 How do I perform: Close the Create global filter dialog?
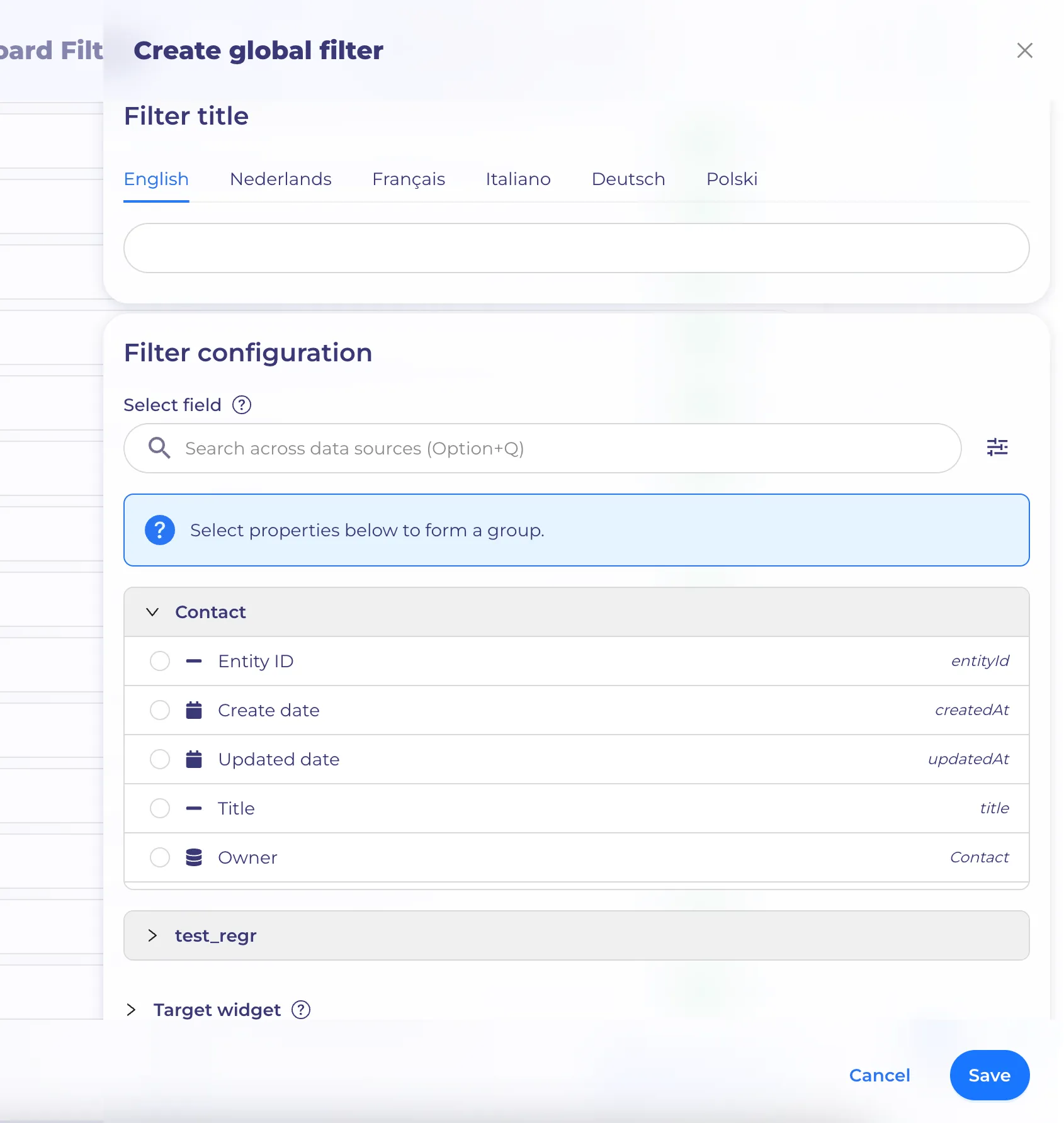(1024, 50)
